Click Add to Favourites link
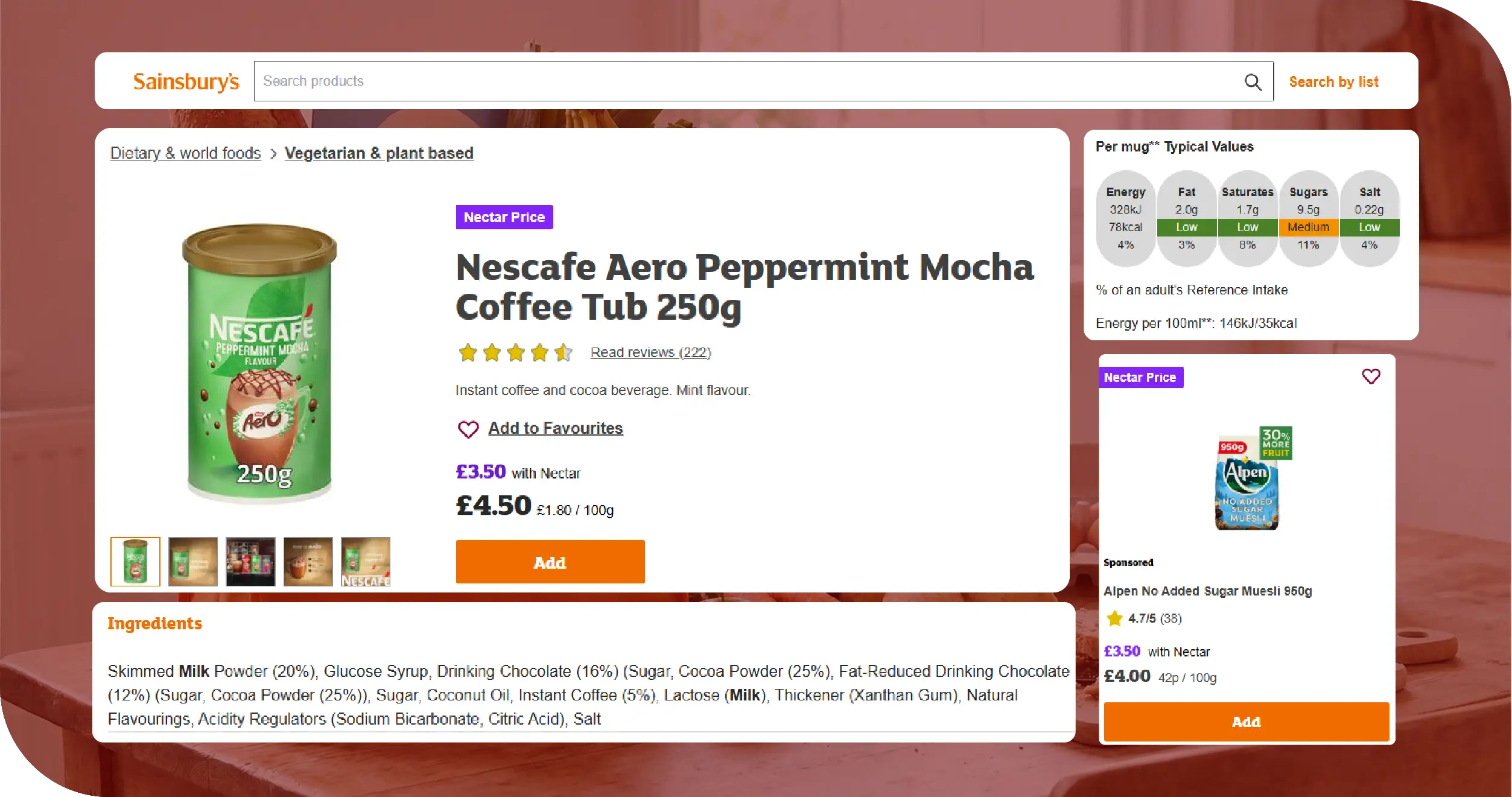 [555, 428]
